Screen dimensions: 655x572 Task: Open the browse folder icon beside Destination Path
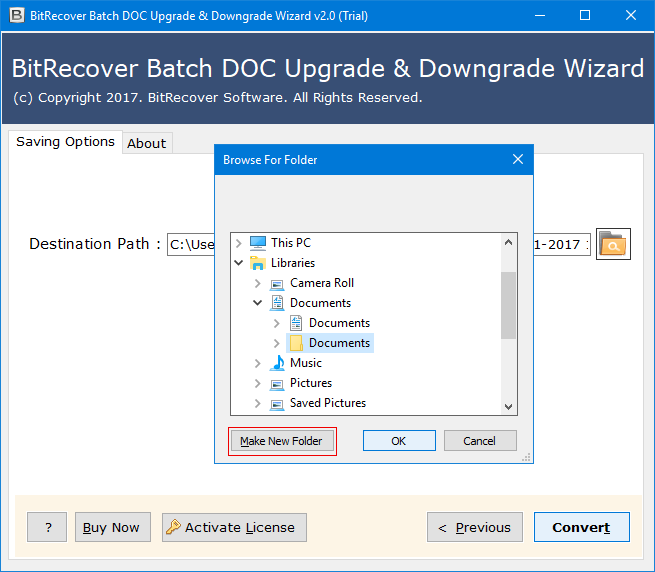[x=613, y=244]
